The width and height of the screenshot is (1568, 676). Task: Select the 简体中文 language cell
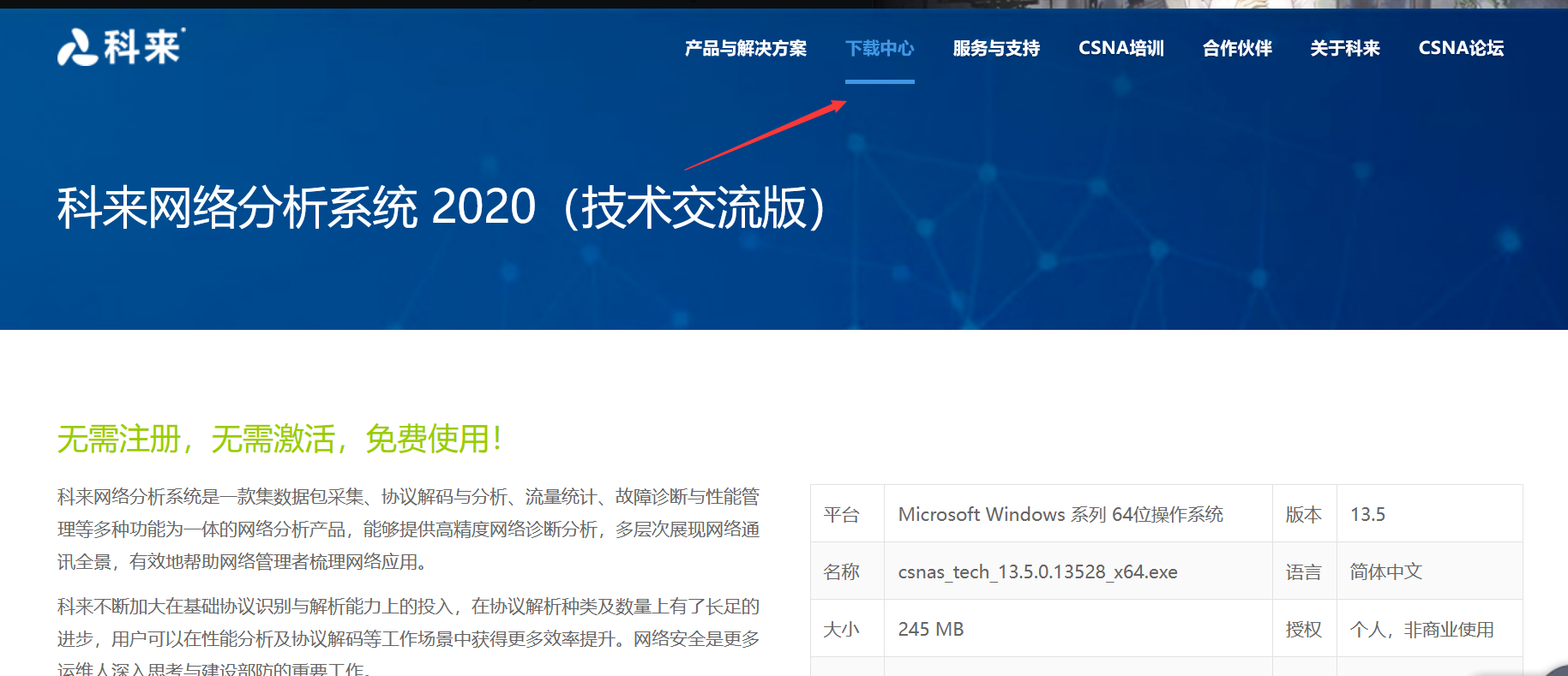[x=1385, y=571]
